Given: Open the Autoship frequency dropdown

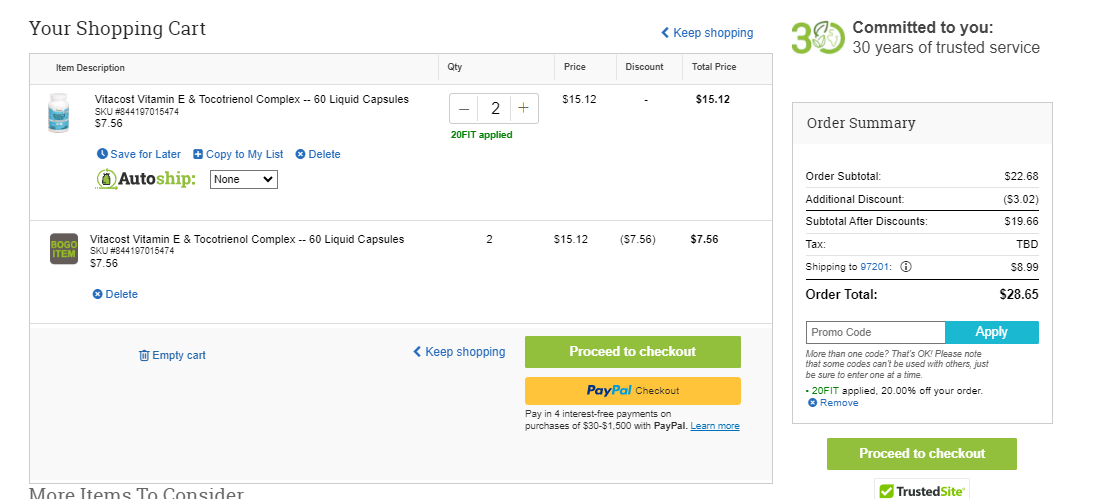Looking at the screenshot, I should pos(244,180).
